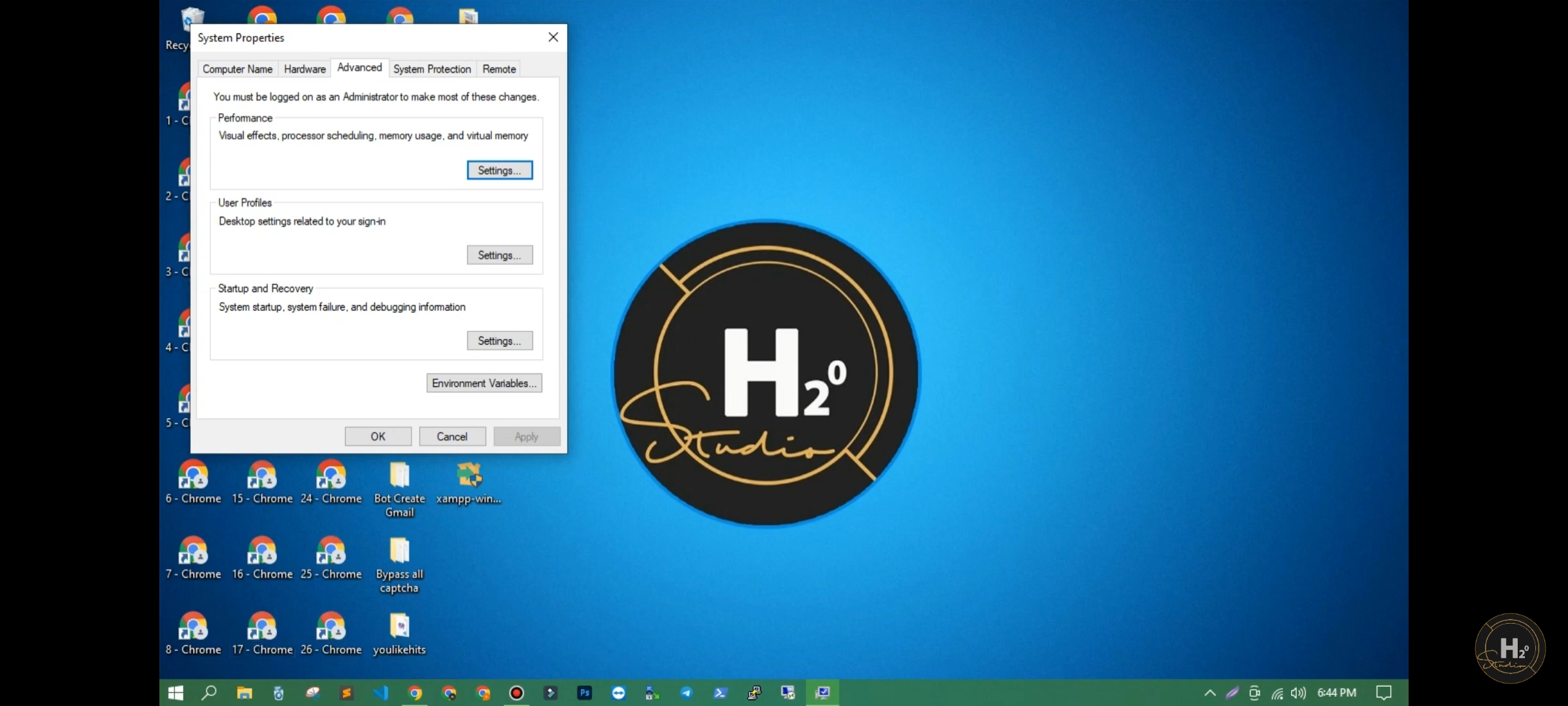1568x706 pixels.
Task: Show hidden system tray icons
Action: 1210,693
